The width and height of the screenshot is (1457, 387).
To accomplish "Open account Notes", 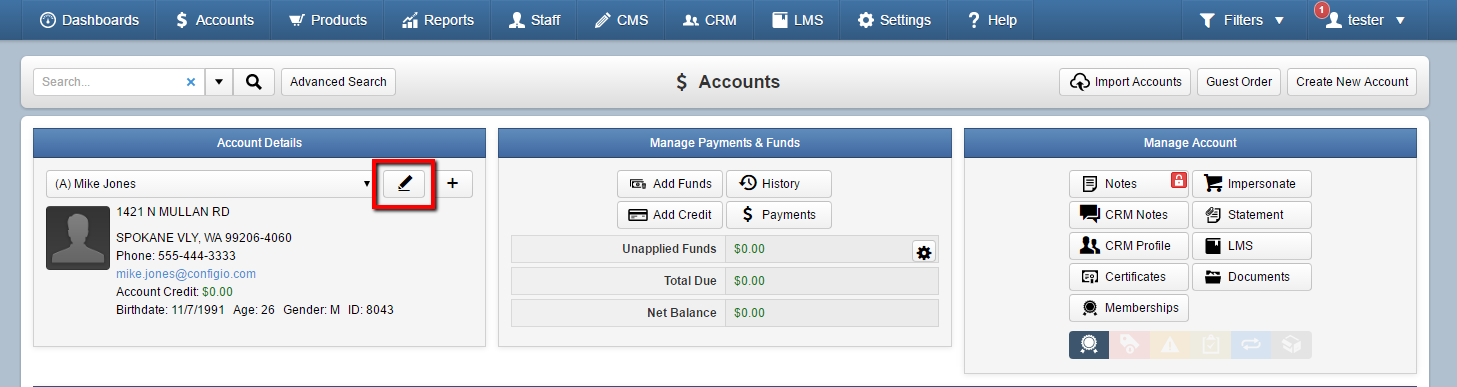I will click(1129, 184).
